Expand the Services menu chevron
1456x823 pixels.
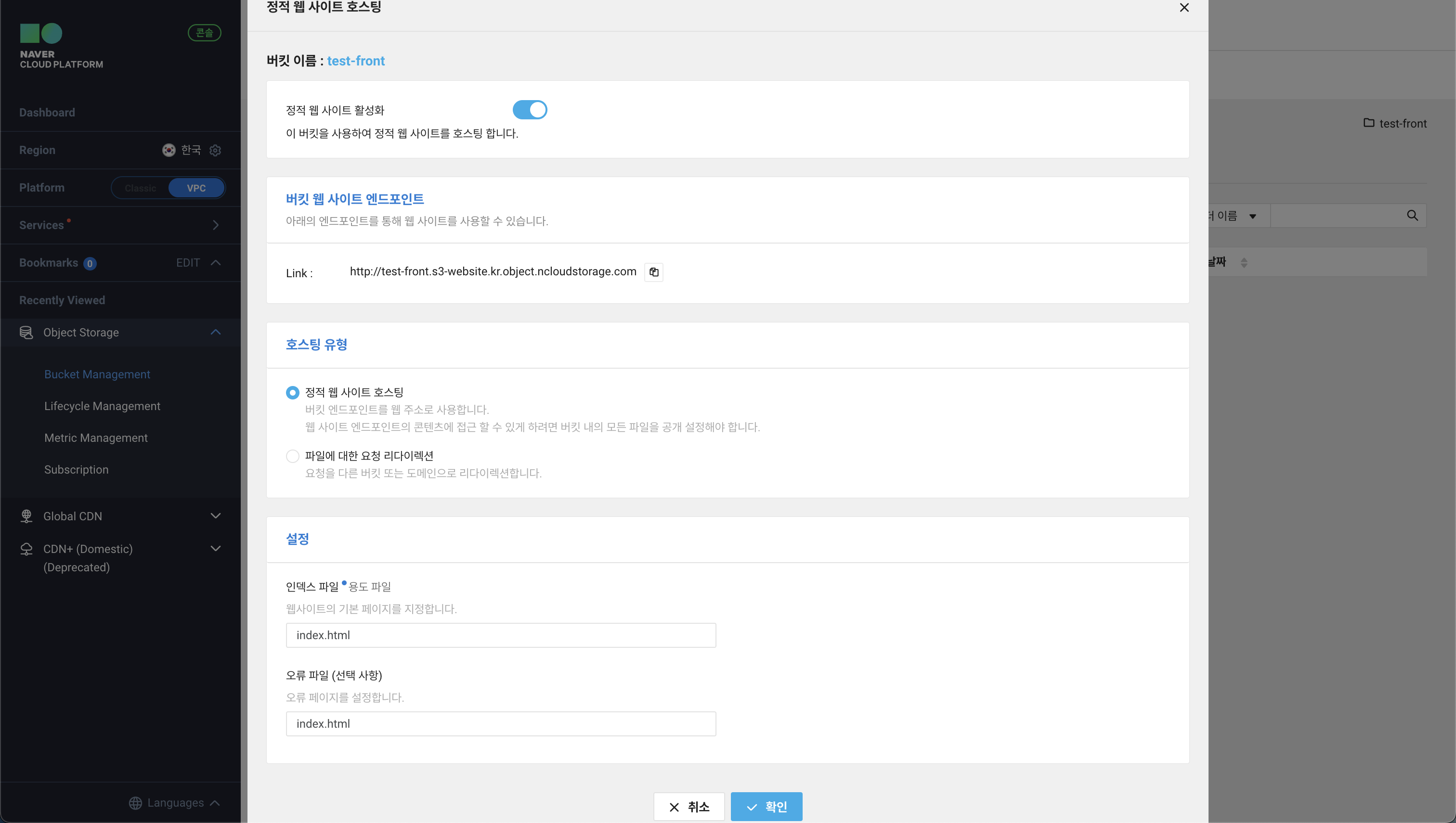tap(215, 225)
